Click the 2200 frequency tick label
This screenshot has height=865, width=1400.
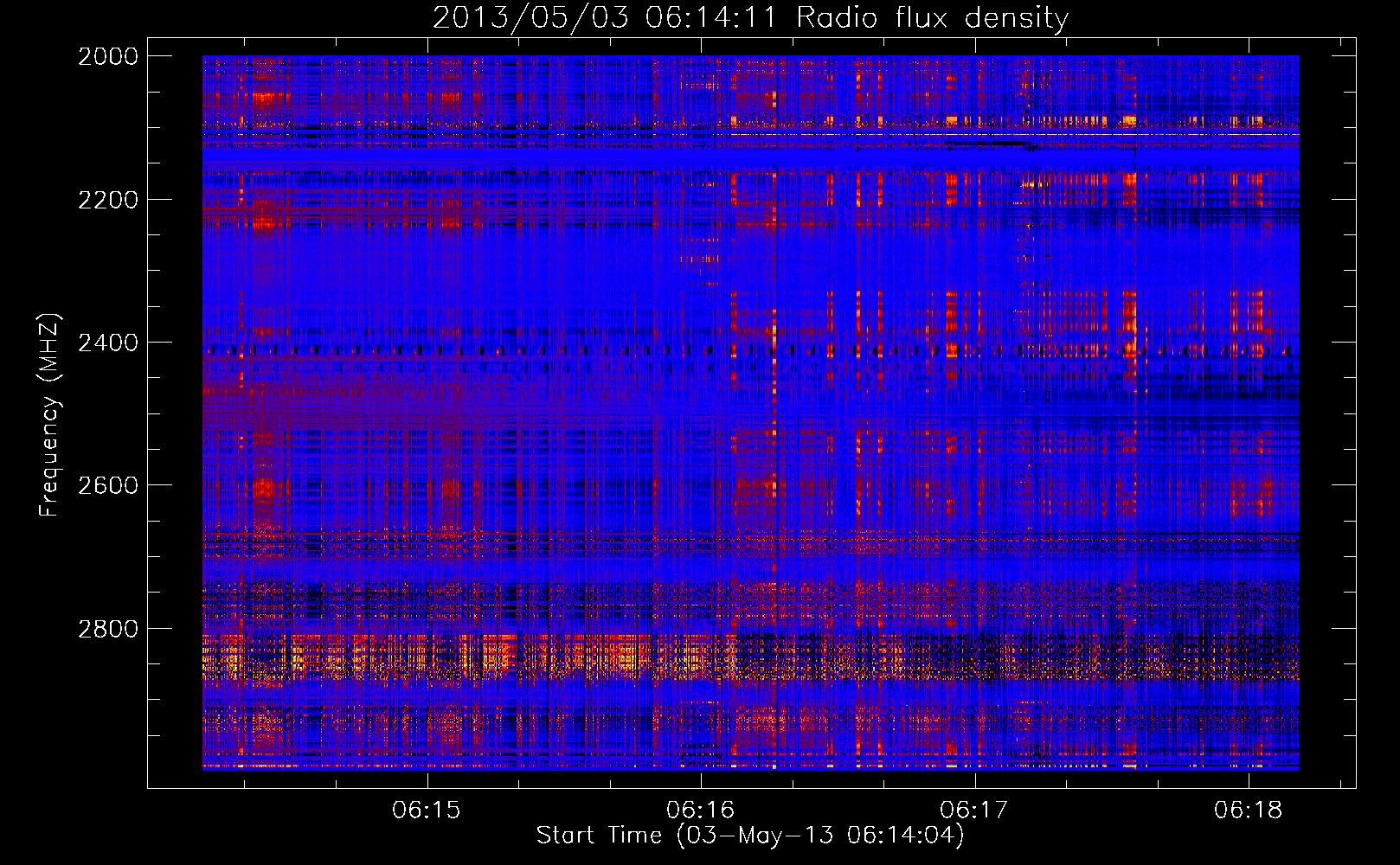click(108, 200)
